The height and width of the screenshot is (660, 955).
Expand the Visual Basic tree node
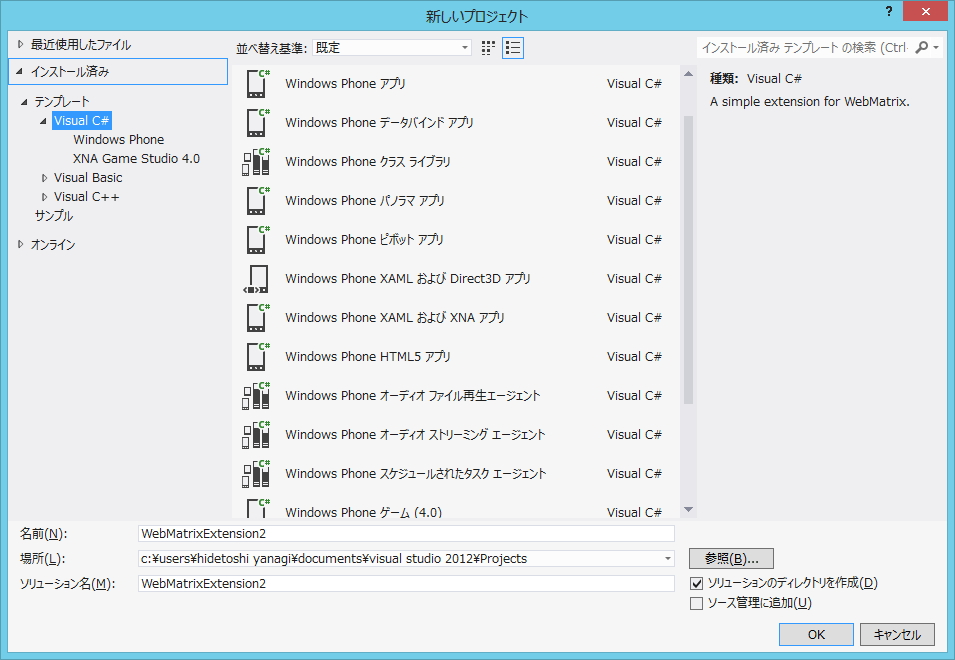tap(44, 178)
